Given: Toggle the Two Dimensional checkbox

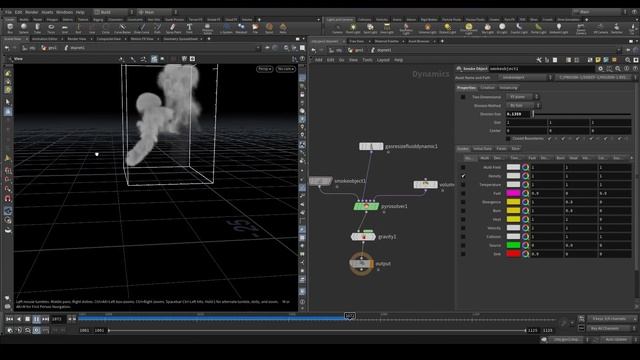Looking at the screenshot, I should point(463,97).
